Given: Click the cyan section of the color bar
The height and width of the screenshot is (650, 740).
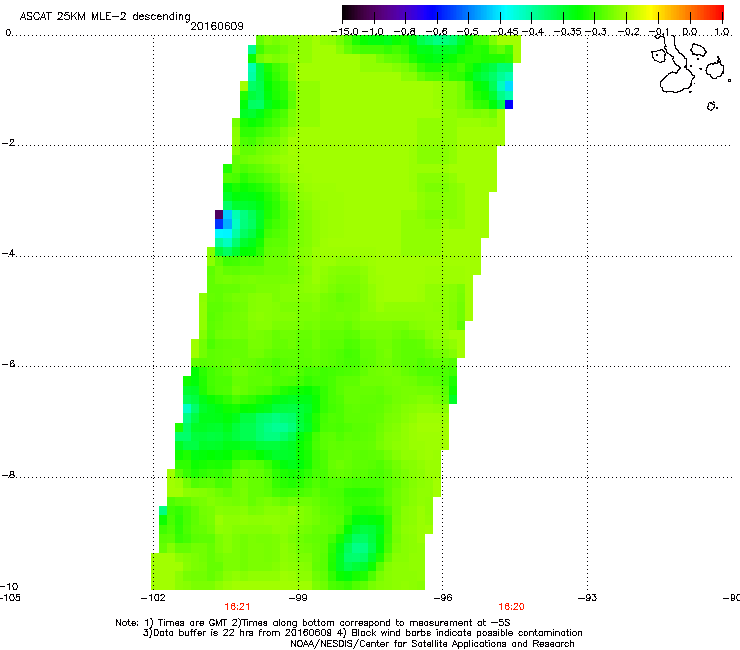Looking at the screenshot, I should [x=505, y=12].
